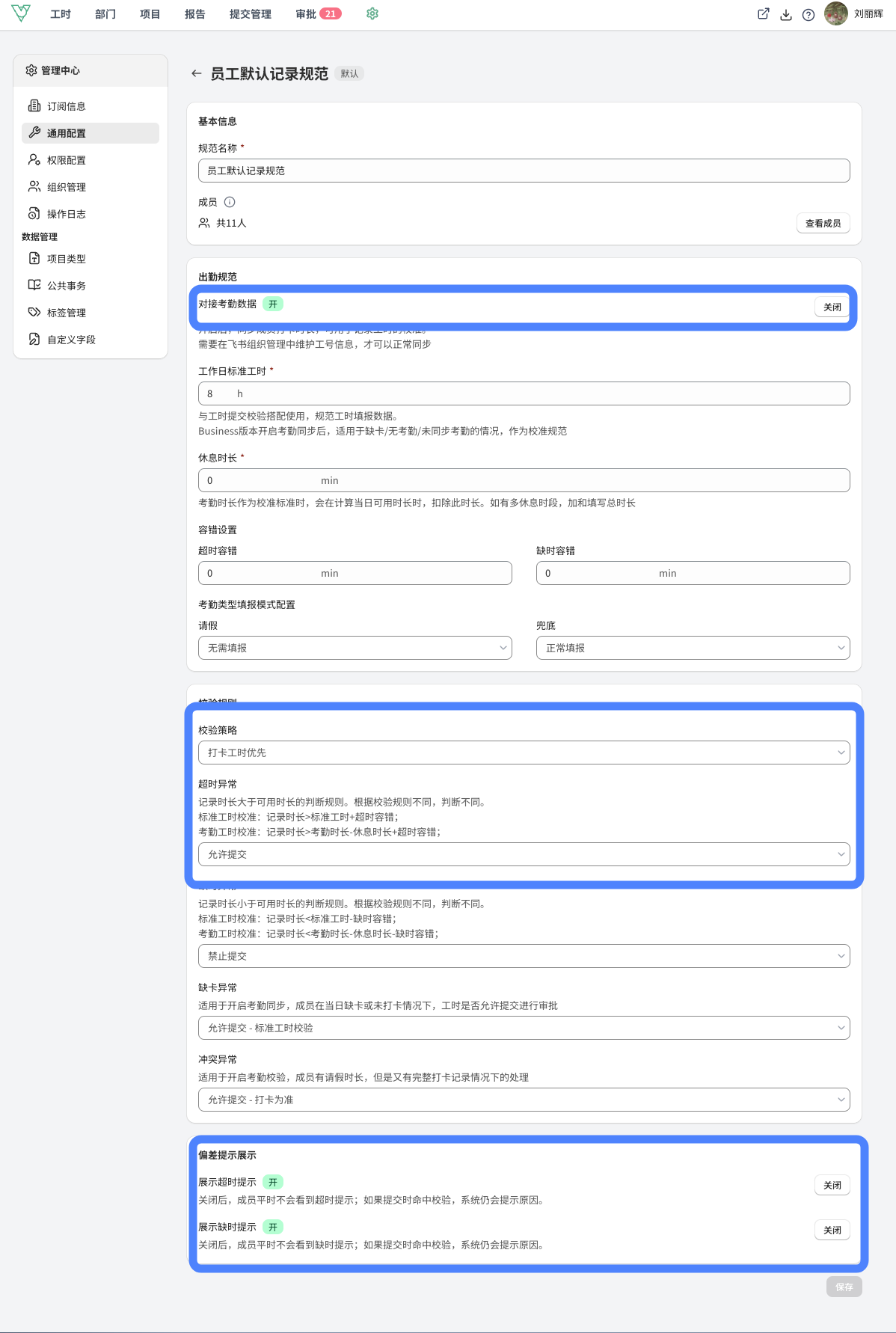Open the 审批 tab with 21 badge

(319, 14)
